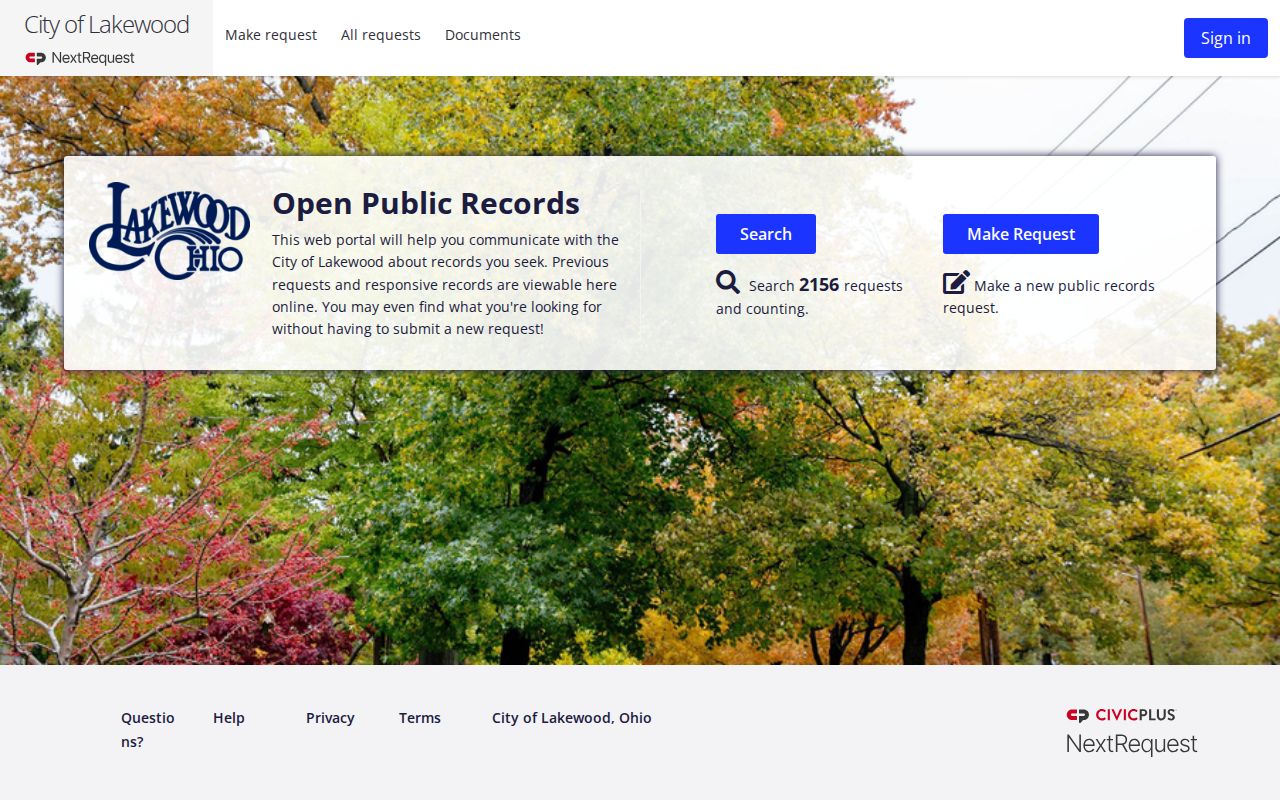
Task: Open the Privacy footer link
Action: (330, 718)
